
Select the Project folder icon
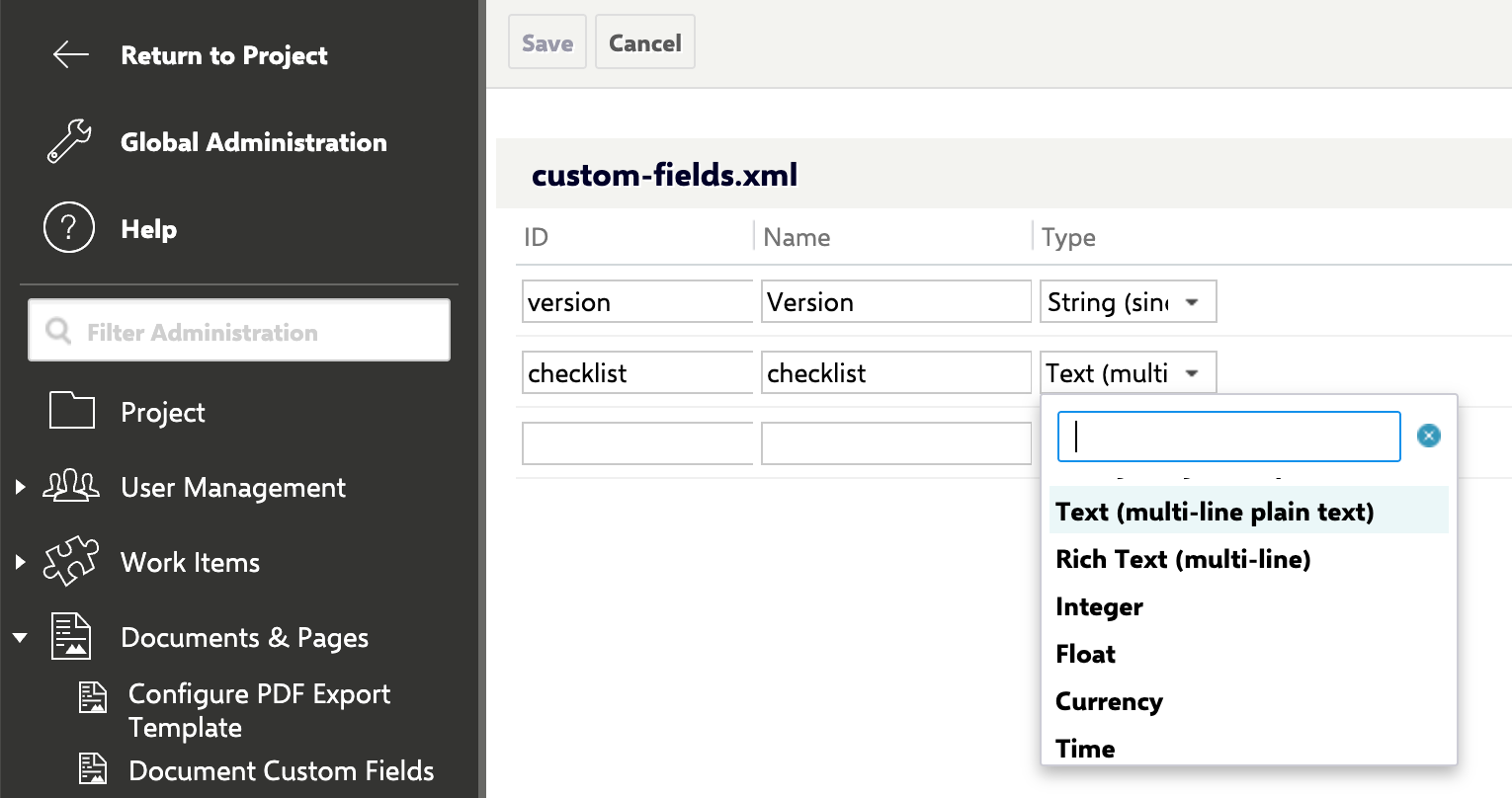coord(71,411)
